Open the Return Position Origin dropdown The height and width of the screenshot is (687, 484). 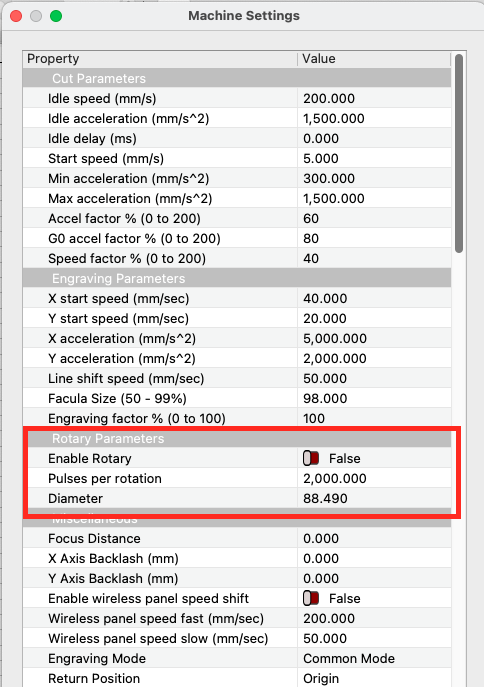tap(374, 678)
